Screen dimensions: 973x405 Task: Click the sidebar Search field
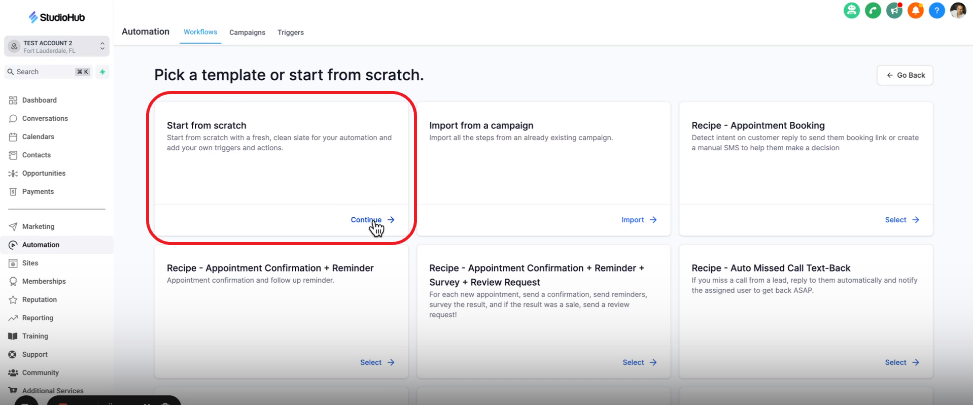point(48,72)
